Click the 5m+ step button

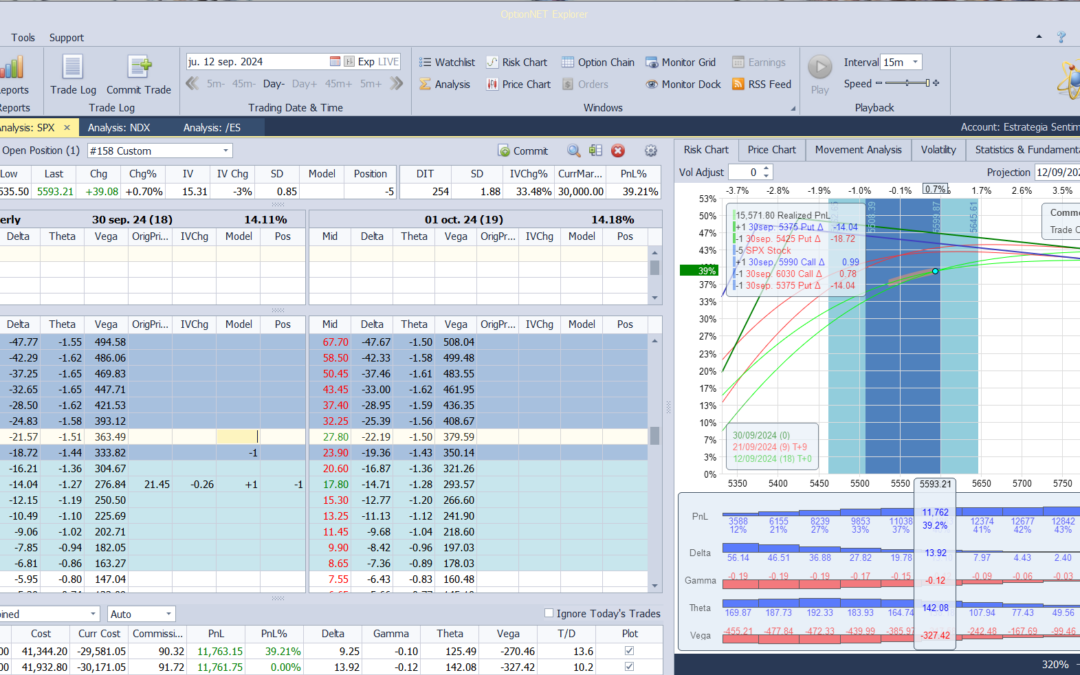click(x=371, y=84)
